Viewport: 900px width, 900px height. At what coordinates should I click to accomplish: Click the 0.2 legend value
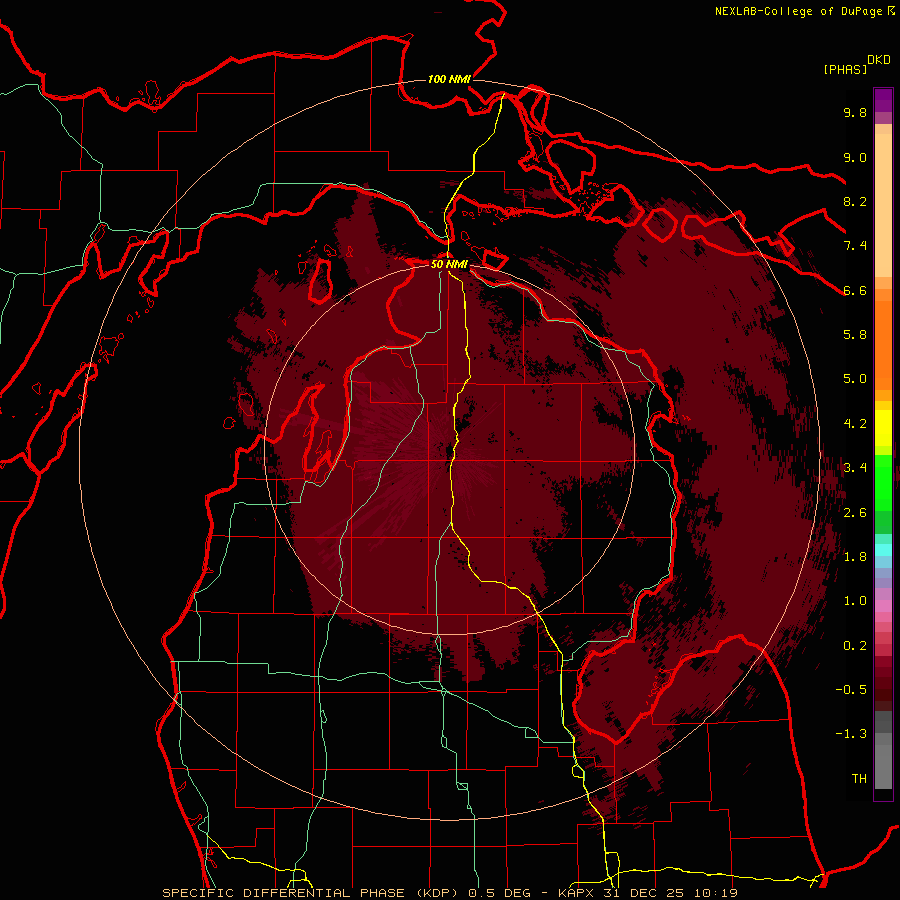click(x=855, y=646)
